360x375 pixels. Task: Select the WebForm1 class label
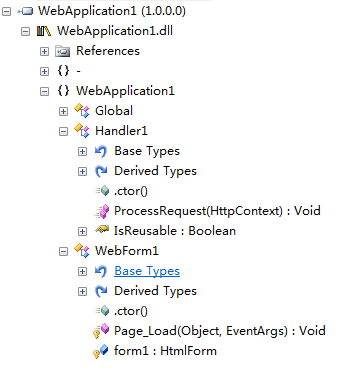(x=127, y=251)
